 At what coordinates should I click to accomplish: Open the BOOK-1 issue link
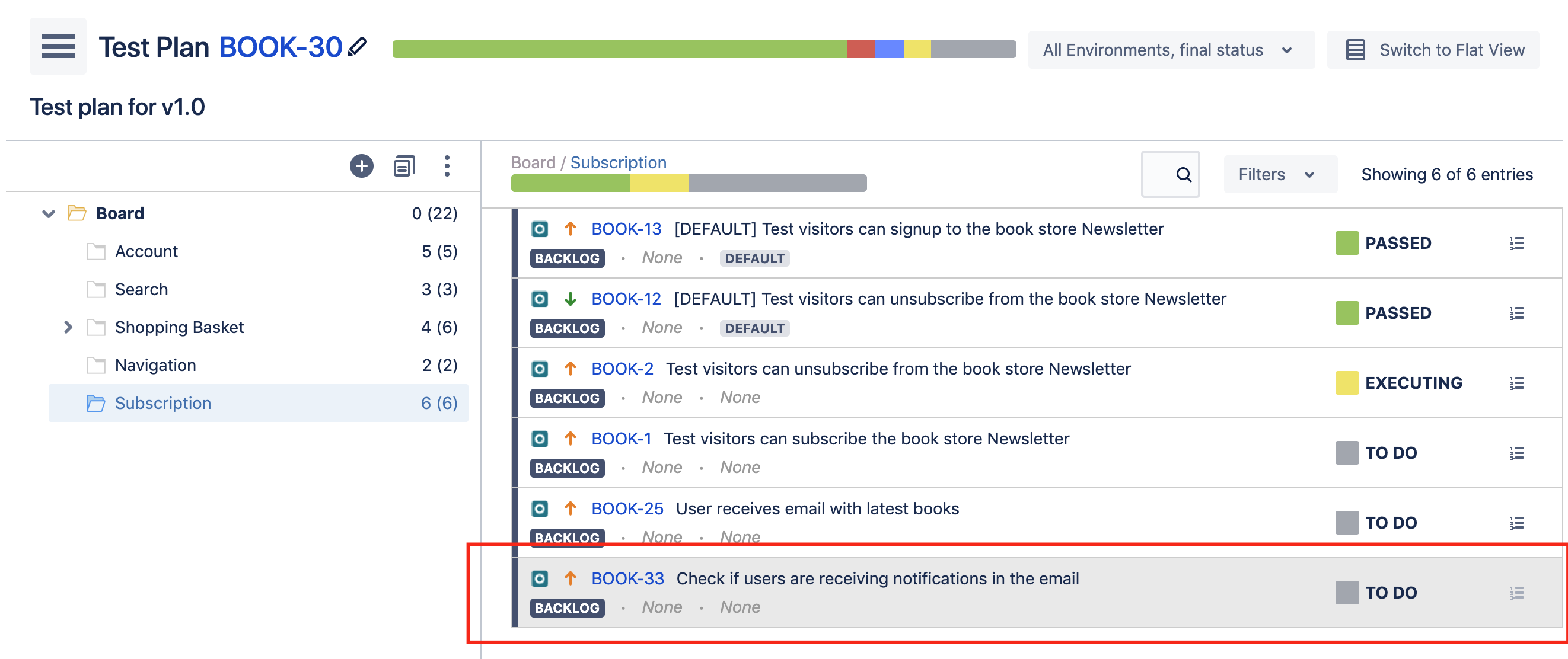622,439
